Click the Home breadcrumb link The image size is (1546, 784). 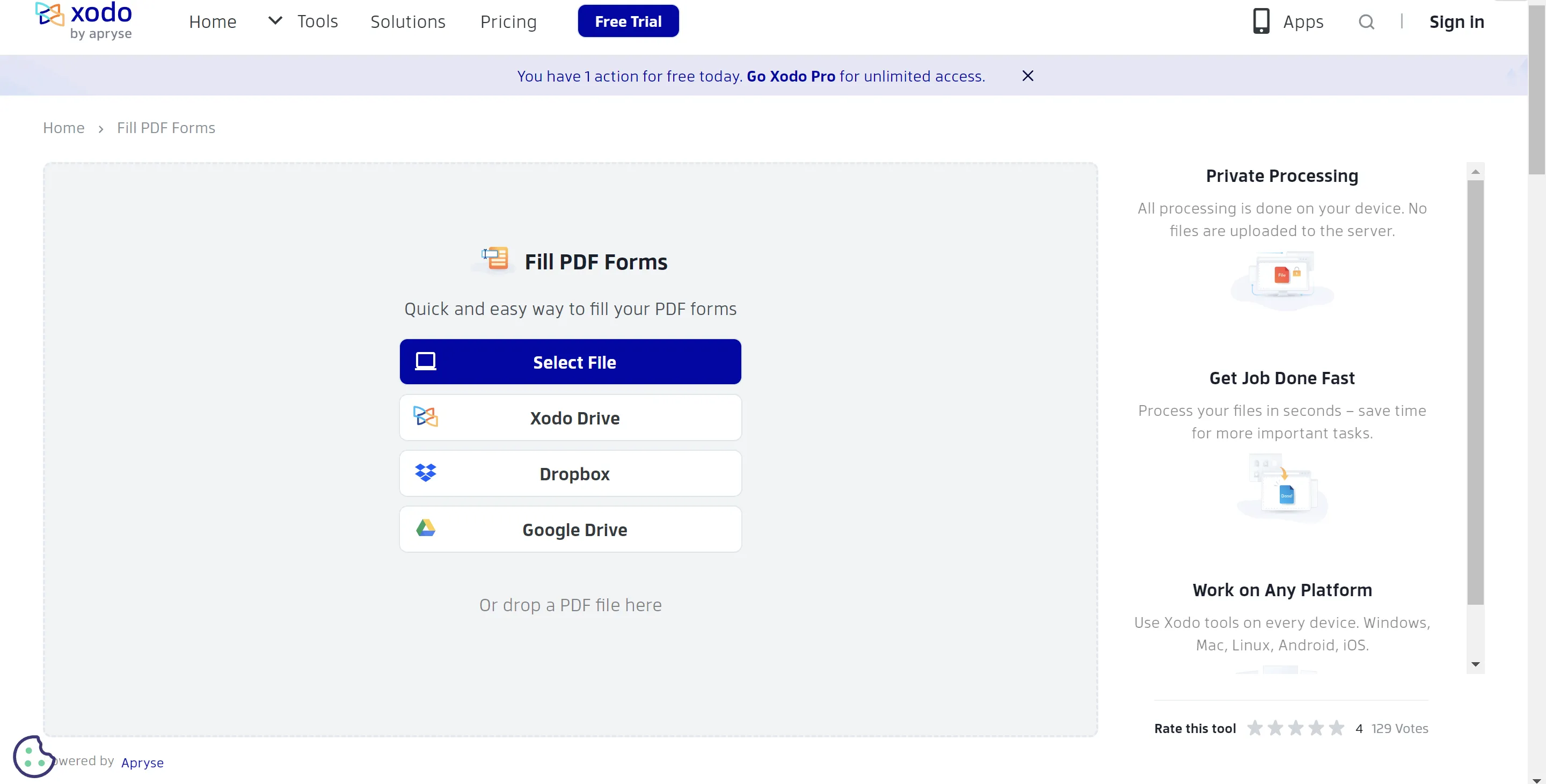click(63, 127)
